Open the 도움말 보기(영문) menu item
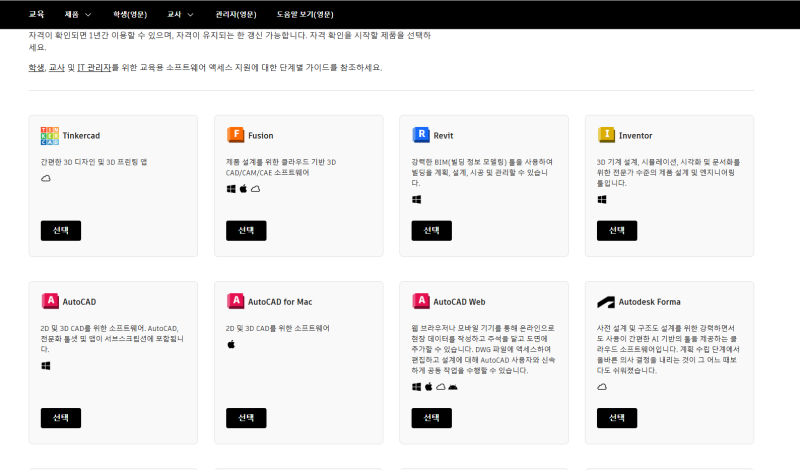Image resolution: width=800 pixels, height=470 pixels. tap(305, 14)
